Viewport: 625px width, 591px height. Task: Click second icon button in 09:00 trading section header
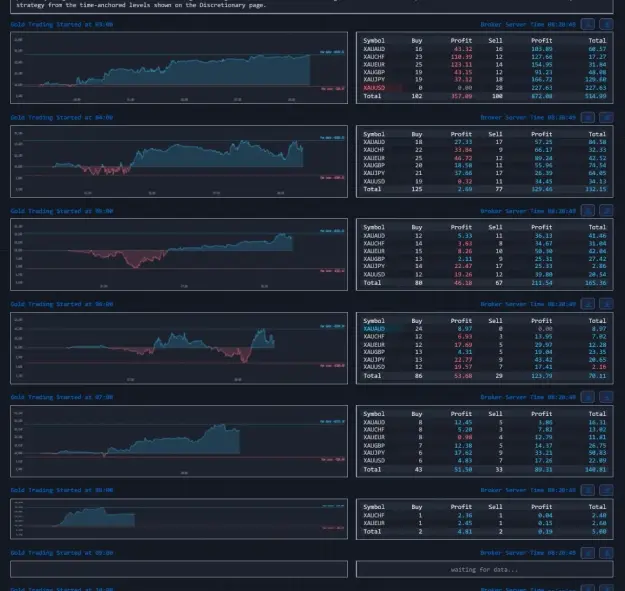click(606, 553)
